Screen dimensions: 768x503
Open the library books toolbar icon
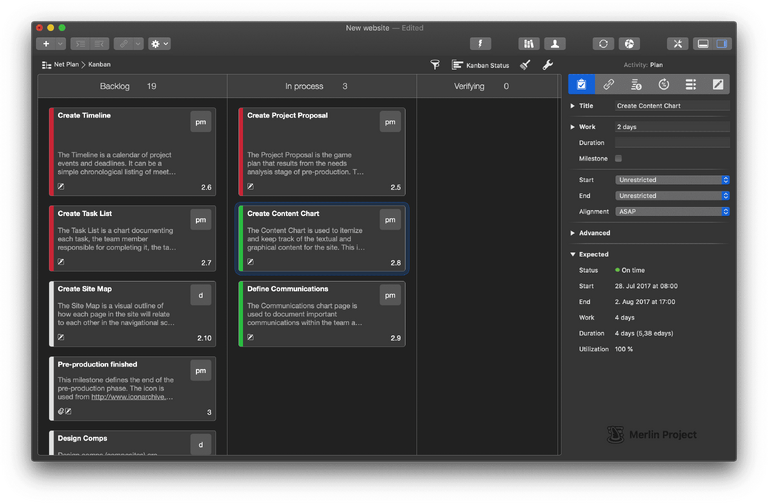pos(529,44)
